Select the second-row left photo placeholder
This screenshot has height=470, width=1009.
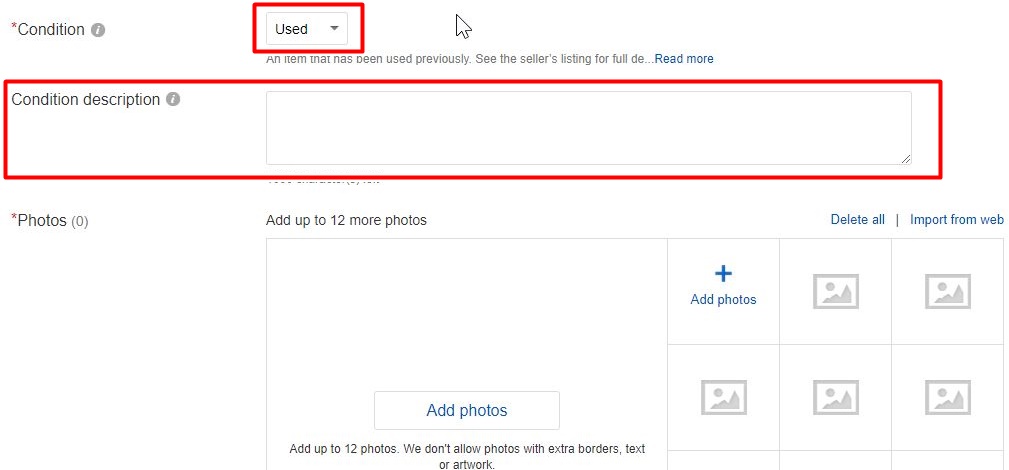723,397
